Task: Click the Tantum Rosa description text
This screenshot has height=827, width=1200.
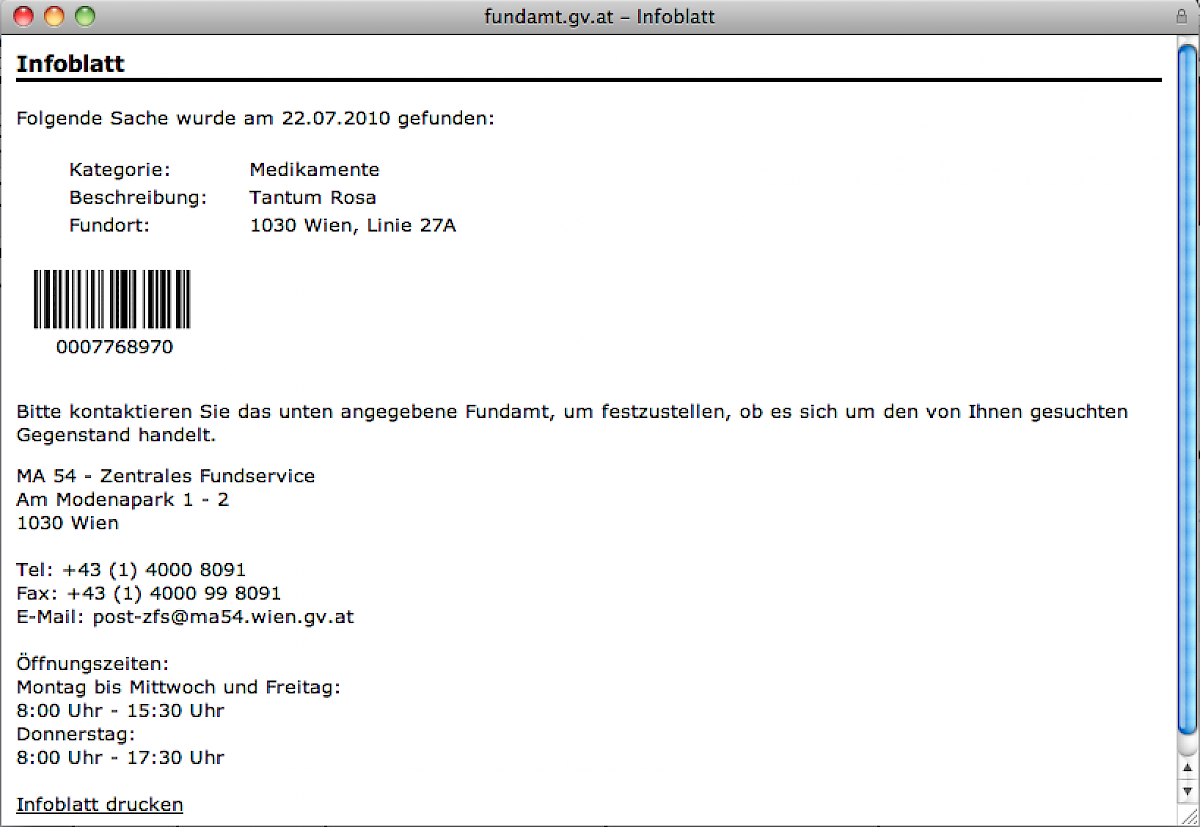Action: click(x=312, y=198)
